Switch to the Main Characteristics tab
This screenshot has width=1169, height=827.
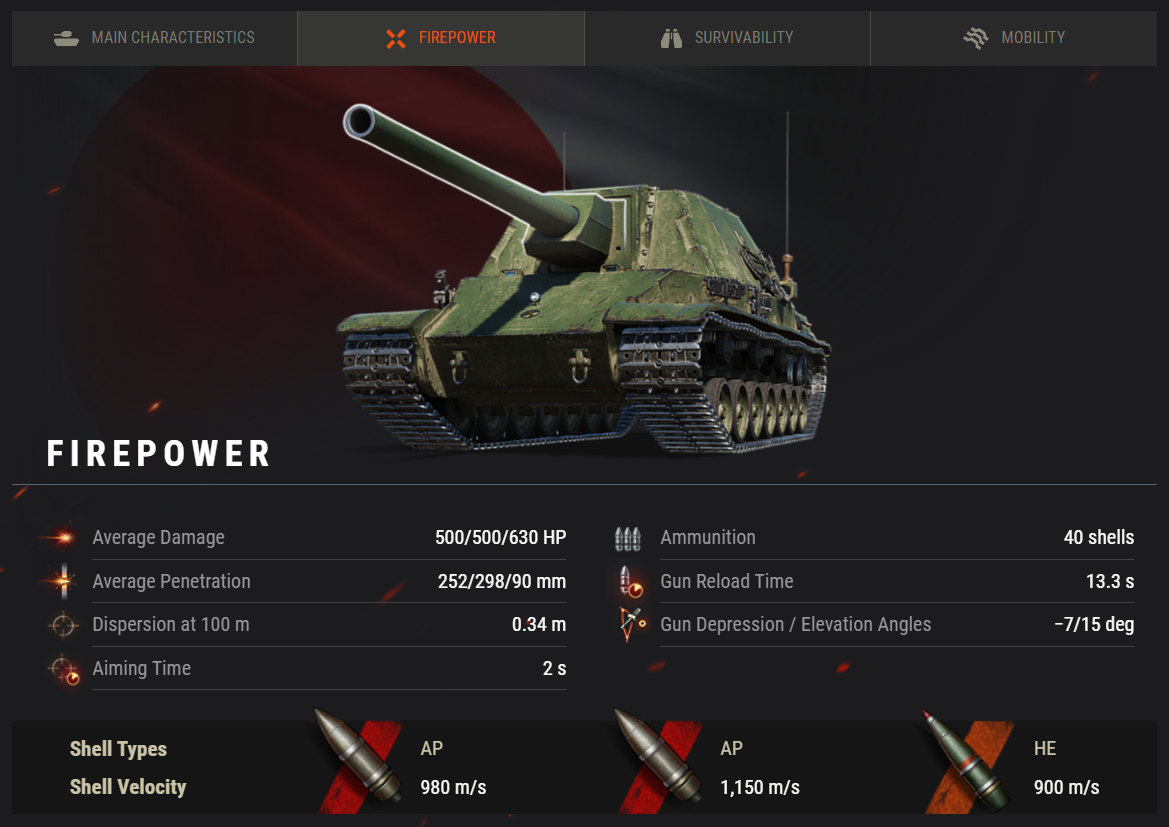tap(154, 38)
